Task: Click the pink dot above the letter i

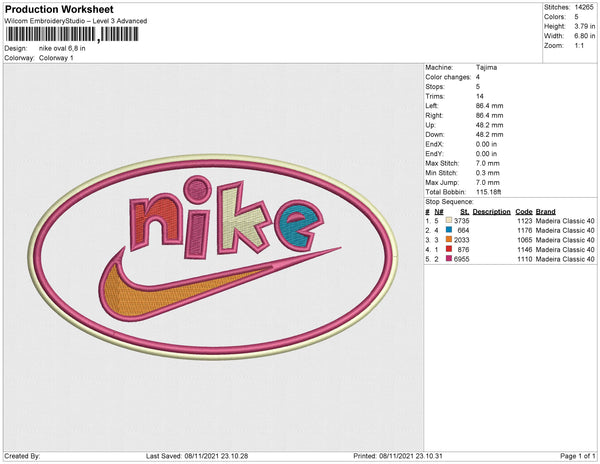Action: click(197, 190)
